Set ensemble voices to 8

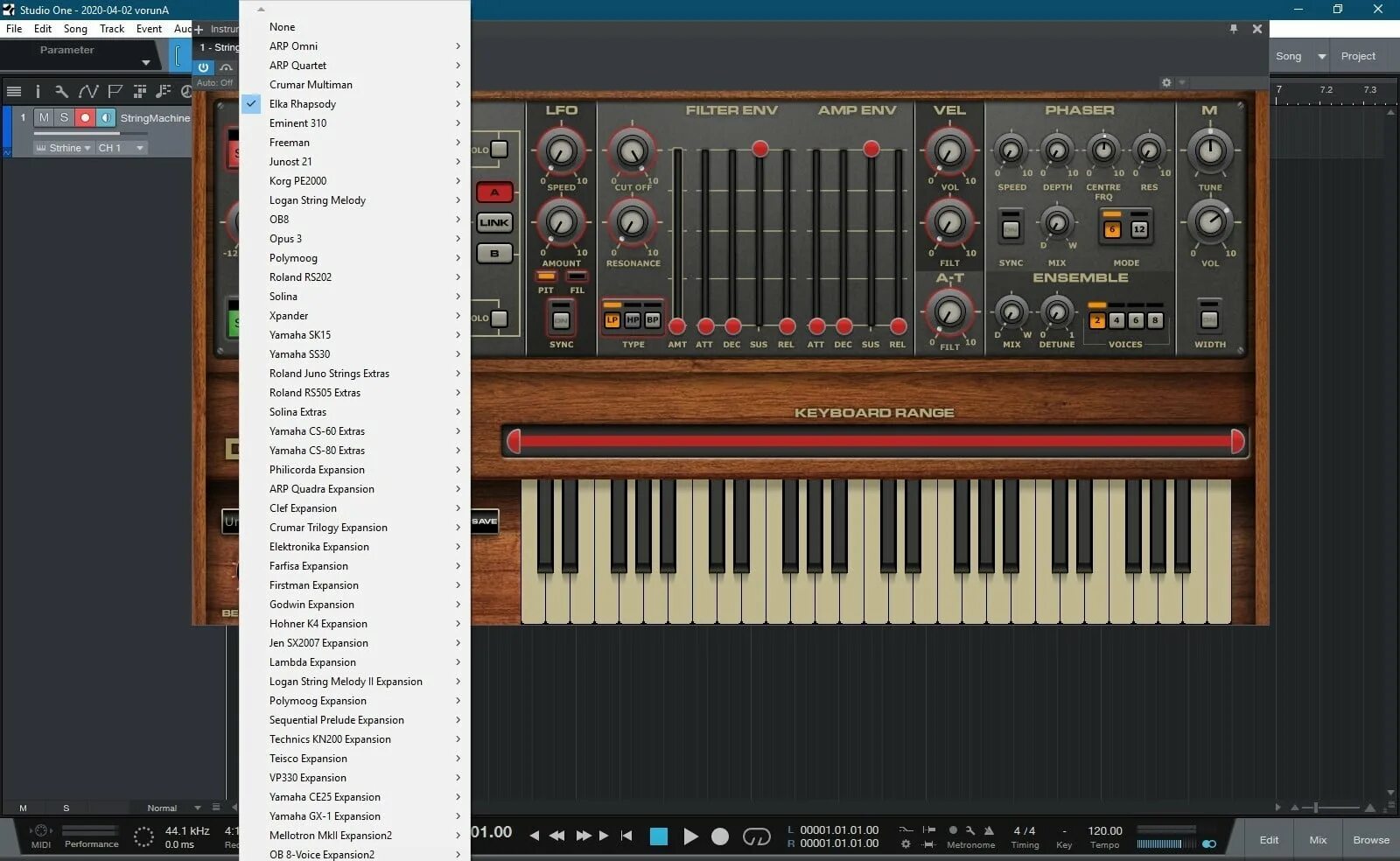pos(1155,320)
